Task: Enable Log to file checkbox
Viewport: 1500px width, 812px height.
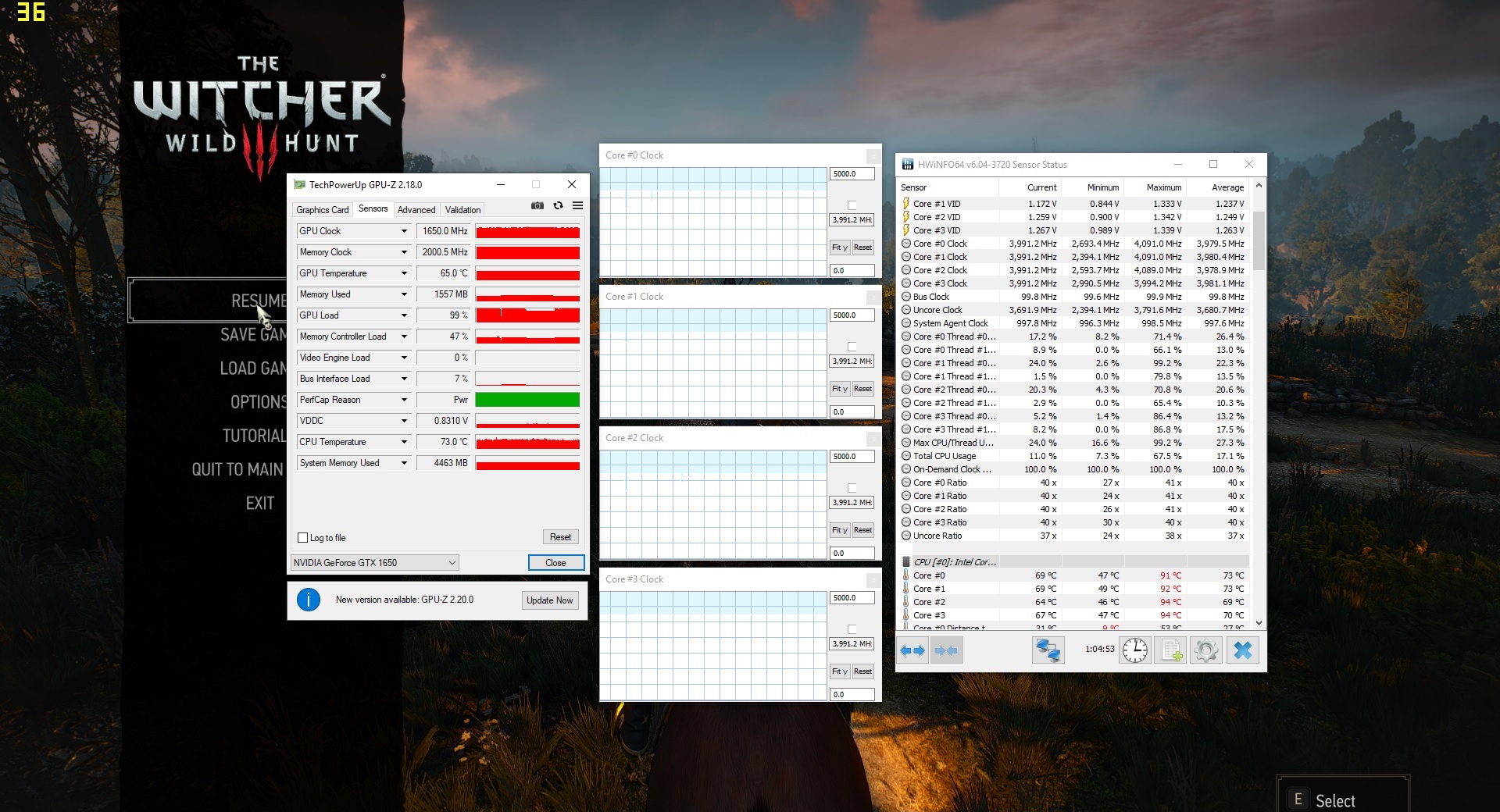Action: pyautogui.click(x=303, y=538)
